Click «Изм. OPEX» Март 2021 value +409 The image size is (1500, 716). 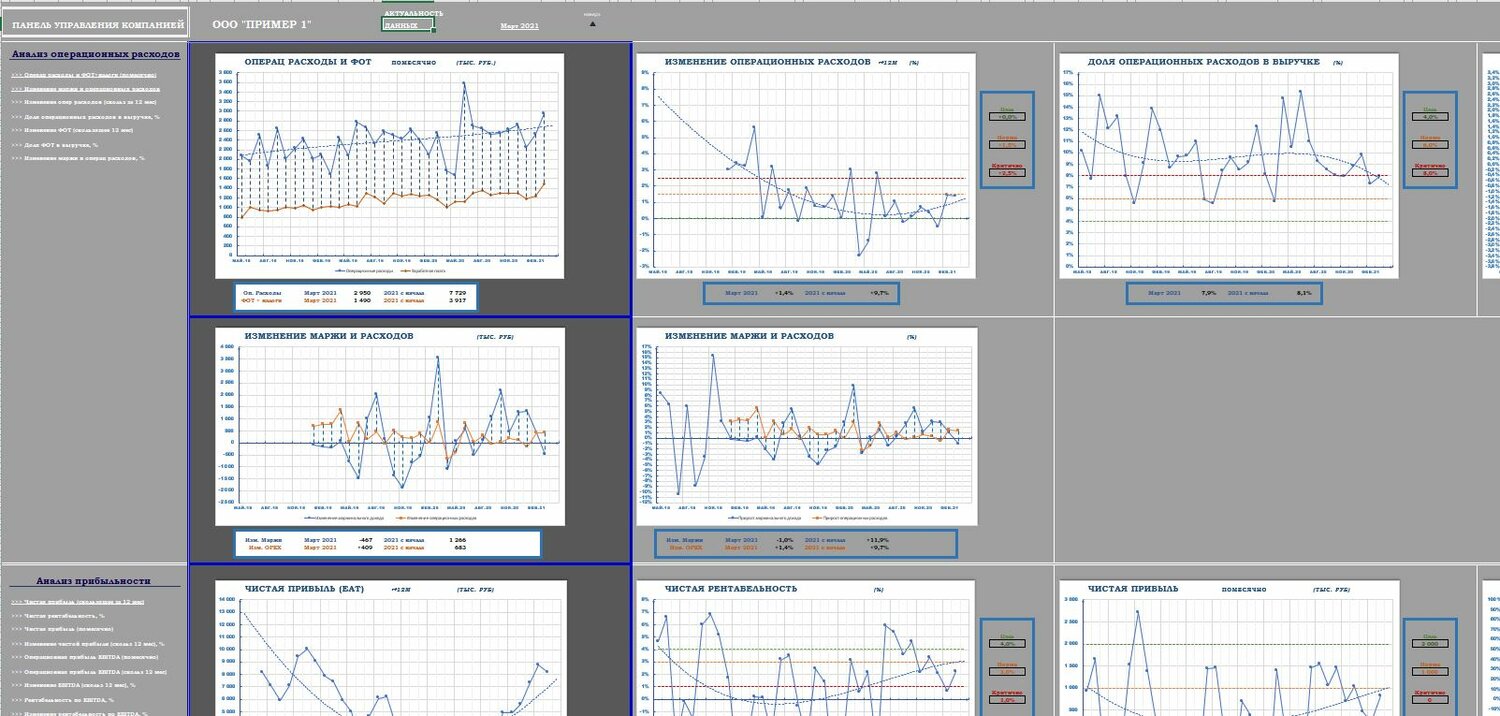tap(364, 547)
